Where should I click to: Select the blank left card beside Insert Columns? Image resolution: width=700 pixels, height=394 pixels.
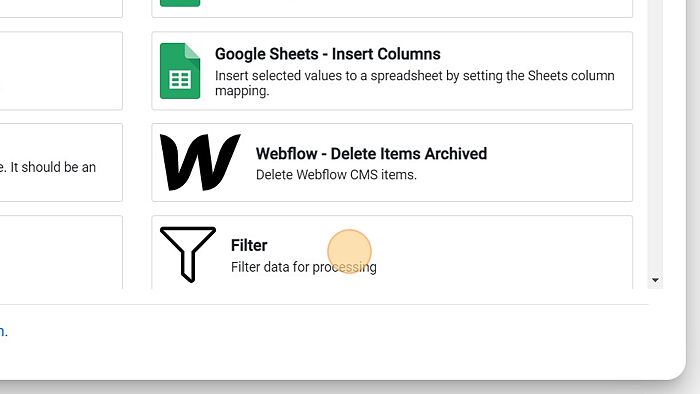61,71
